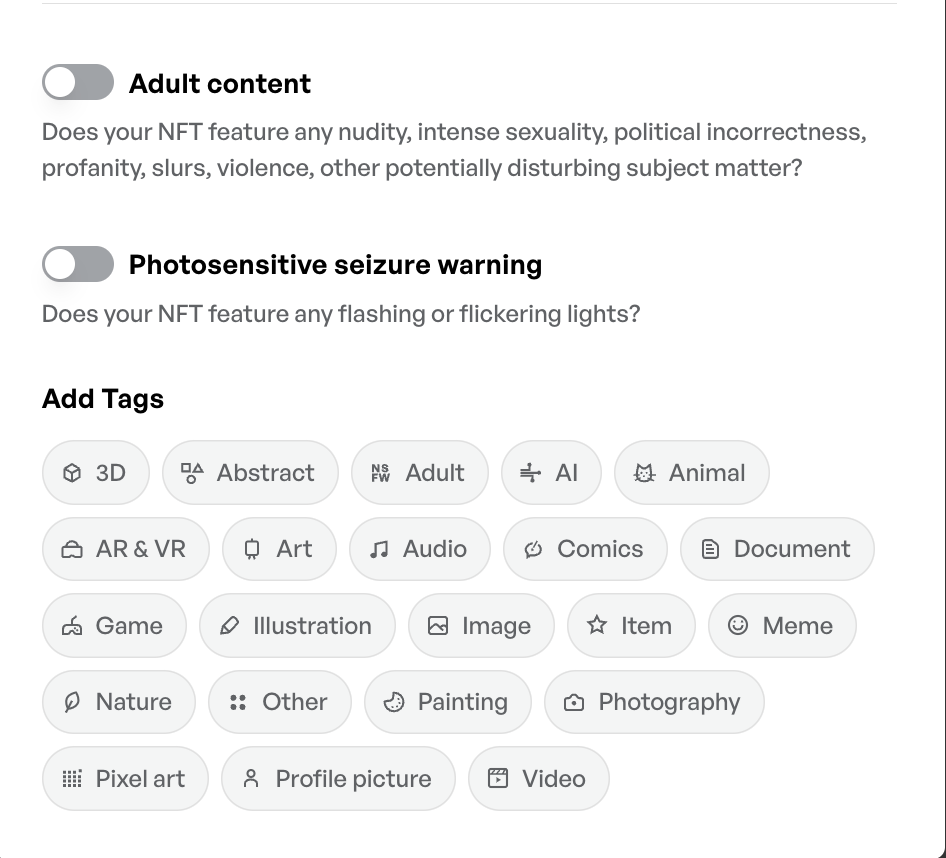The width and height of the screenshot is (946, 858).
Task: Pick the Comics tag
Action: coord(585,549)
